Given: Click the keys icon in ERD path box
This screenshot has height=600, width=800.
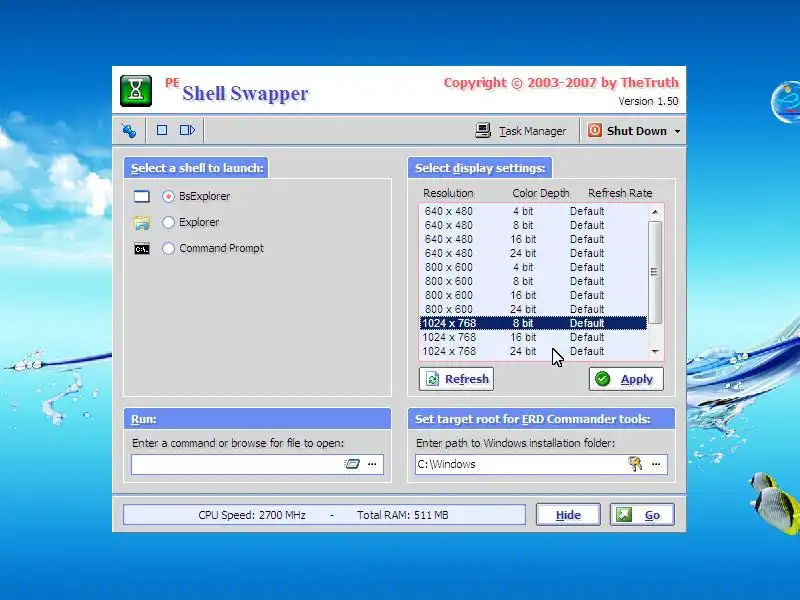Looking at the screenshot, I should pyautogui.click(x=635, y=464).
